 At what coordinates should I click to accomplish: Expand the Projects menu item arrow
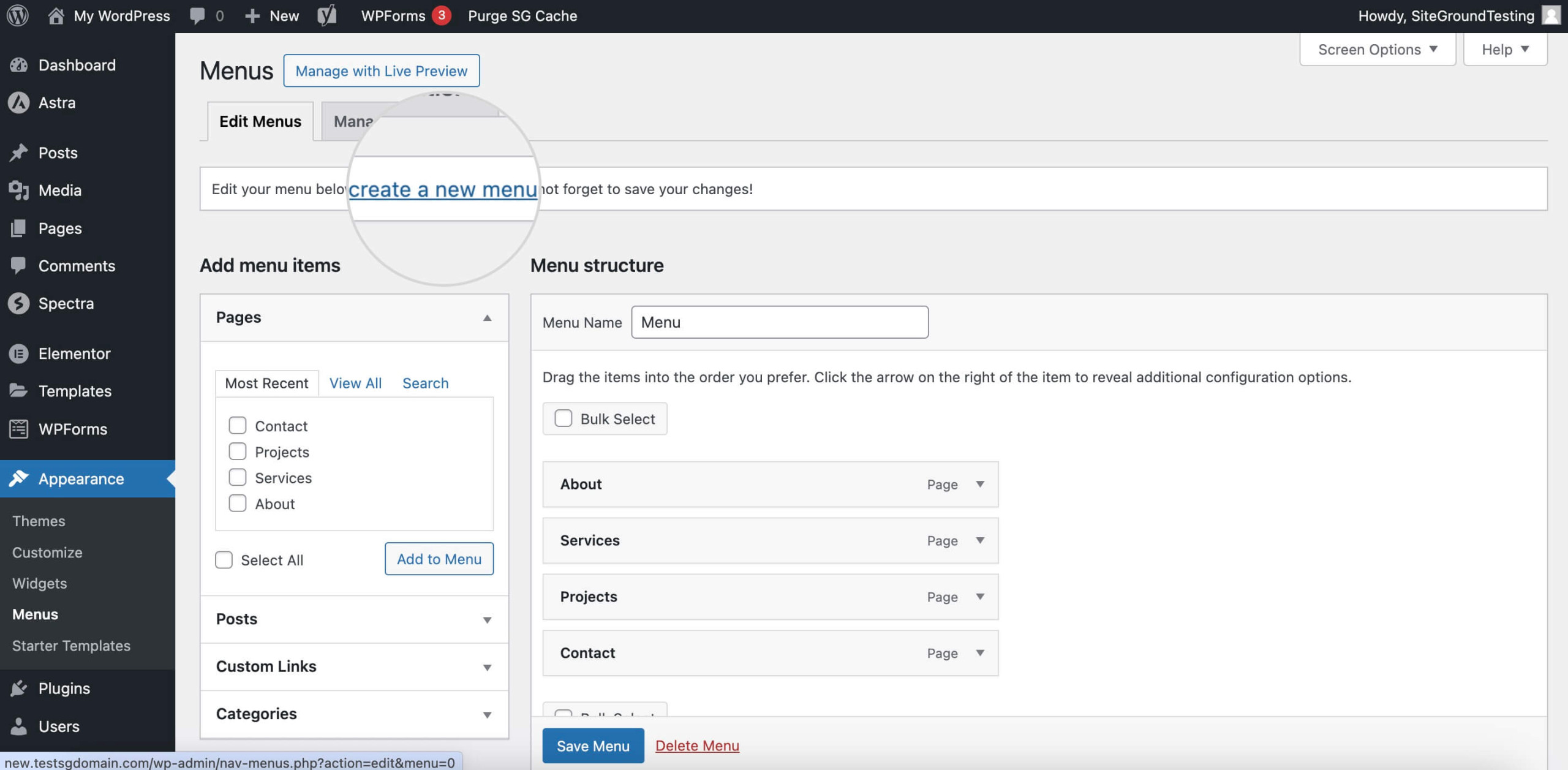(x=980, y=597)
